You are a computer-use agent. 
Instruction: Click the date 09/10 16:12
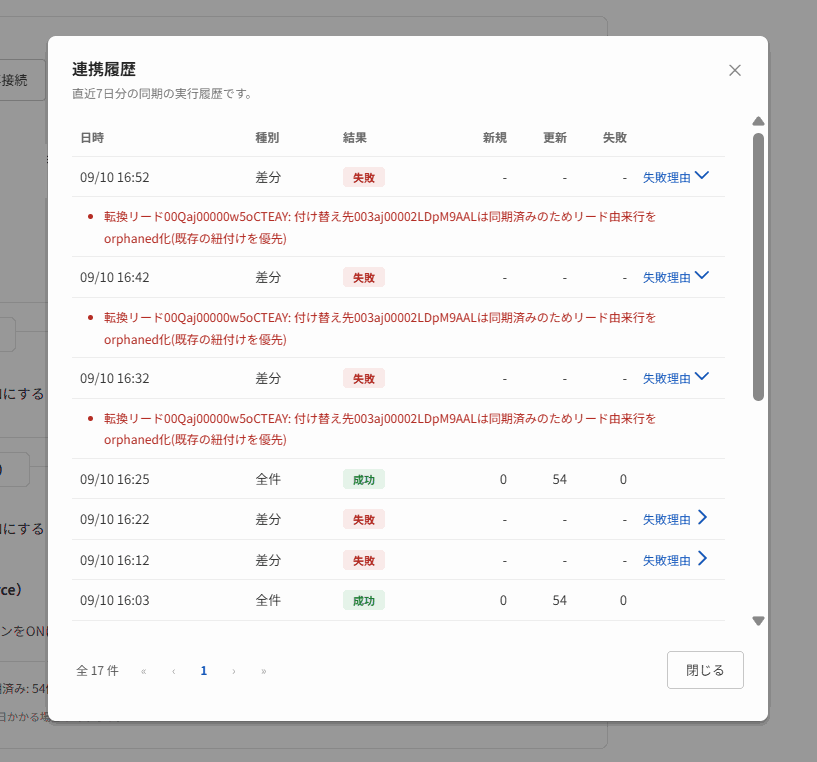[115, 560]
